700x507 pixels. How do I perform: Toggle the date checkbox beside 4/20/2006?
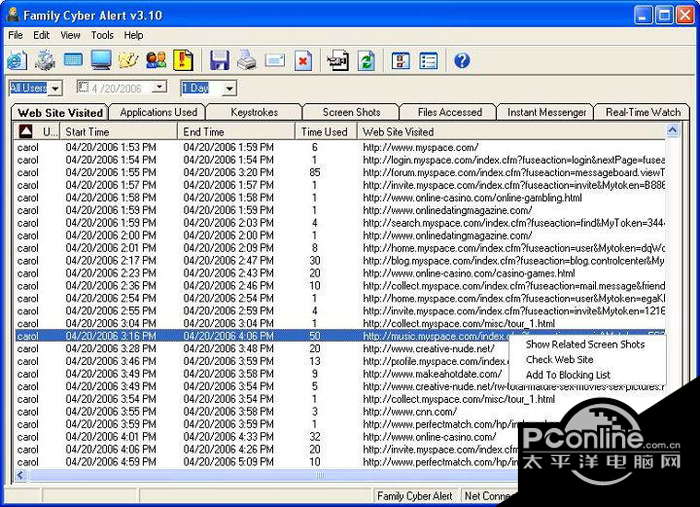click(x=83, y=87)
